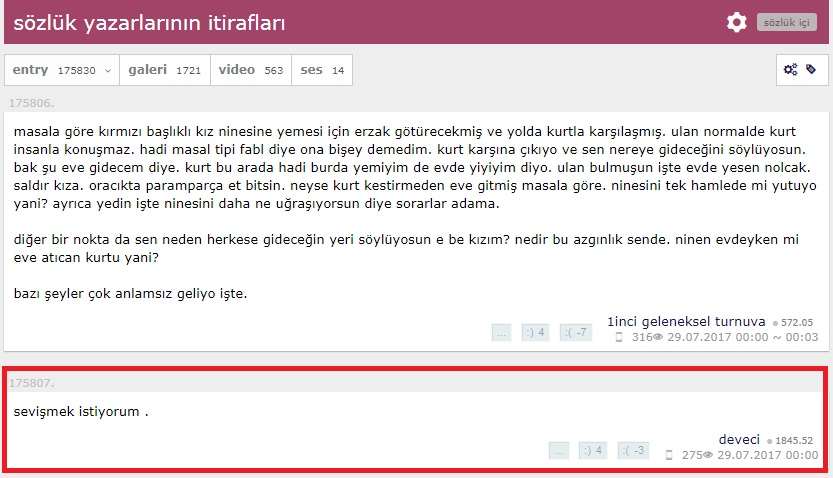Viewport: 833px width, 478px height.
Task: Downvote entry 175806 with frown -7
Action: [576, 332]
